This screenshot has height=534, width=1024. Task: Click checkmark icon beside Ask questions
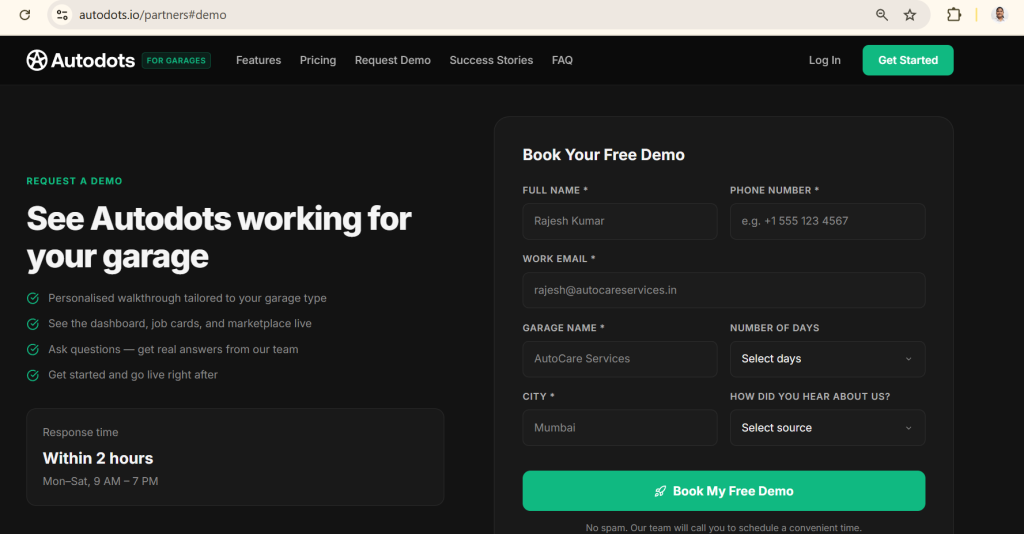pos(33,349)
